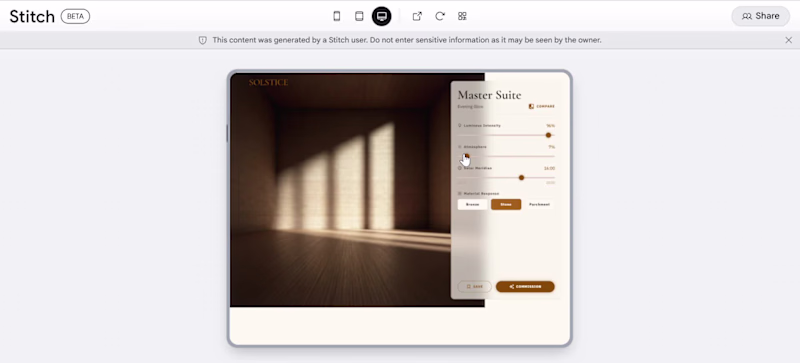Click the Commission button
The image size is (800, 363).
coord(525,286)
